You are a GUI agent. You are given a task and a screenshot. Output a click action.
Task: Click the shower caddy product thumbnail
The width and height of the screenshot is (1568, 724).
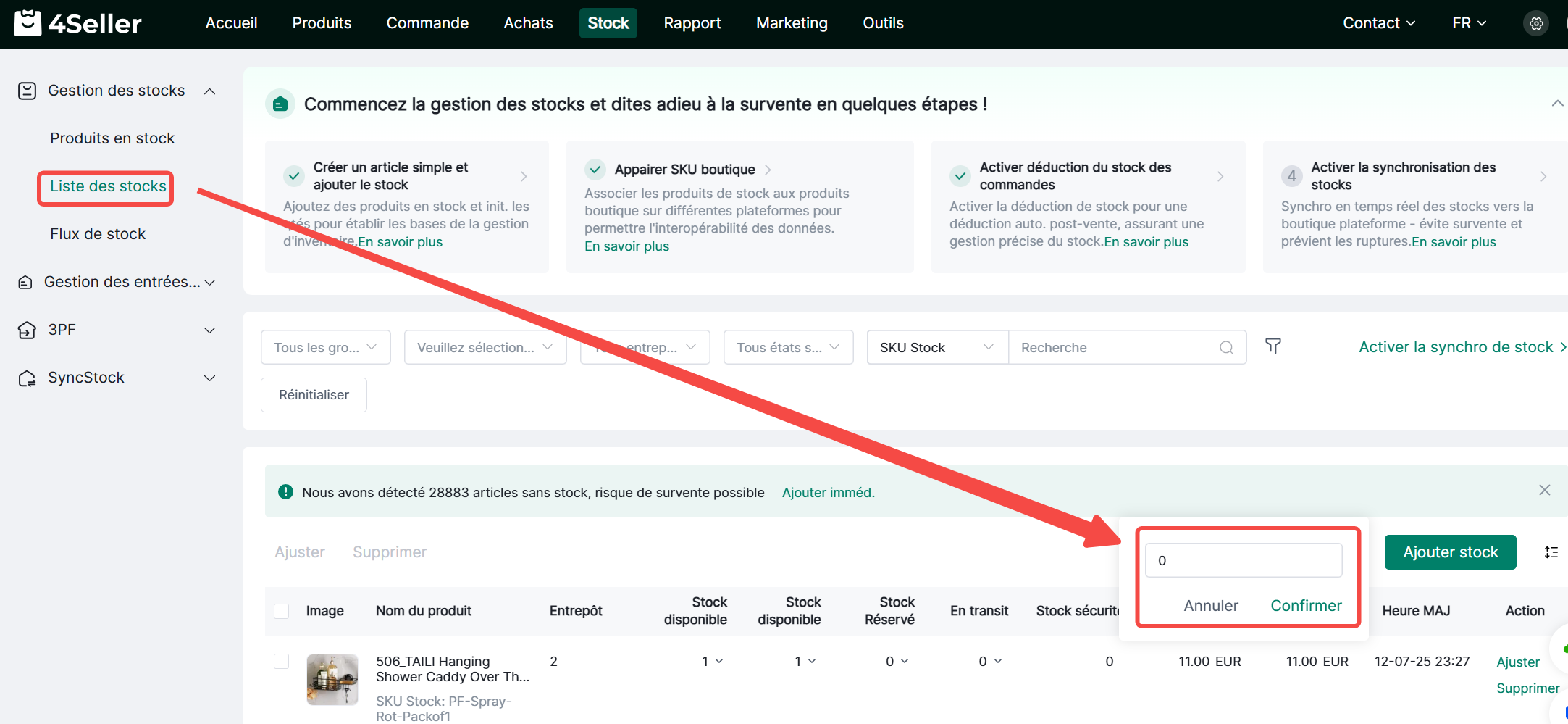pyautogui.click(x=332, y=679)
